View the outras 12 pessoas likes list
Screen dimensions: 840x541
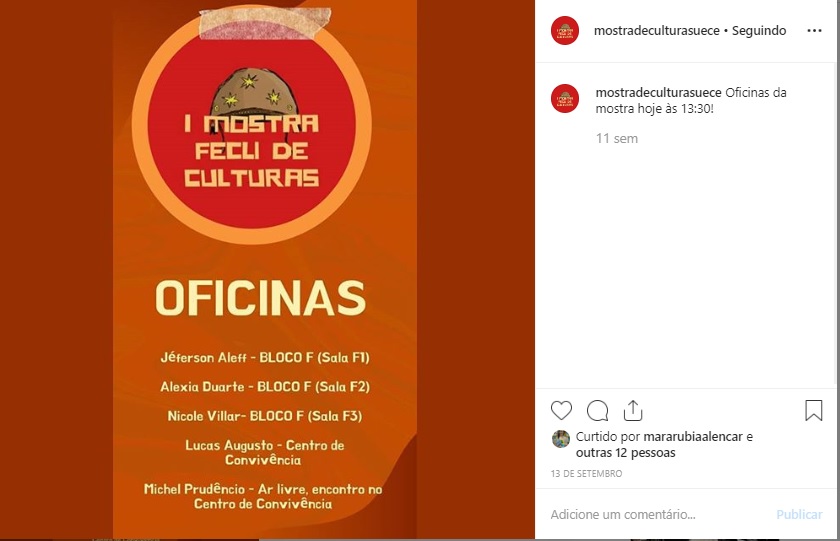point(626,453)
